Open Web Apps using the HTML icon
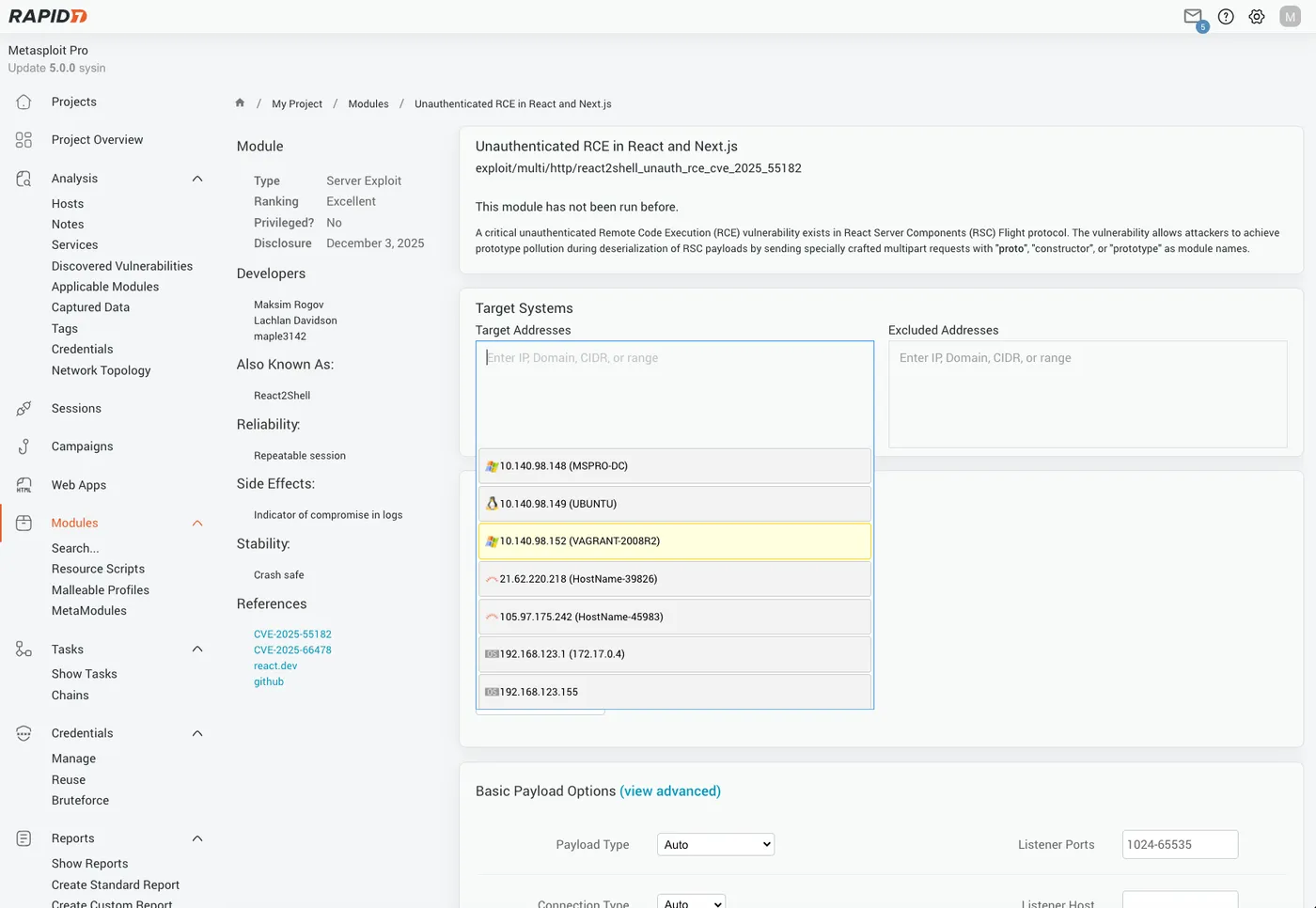 (23, 485)
